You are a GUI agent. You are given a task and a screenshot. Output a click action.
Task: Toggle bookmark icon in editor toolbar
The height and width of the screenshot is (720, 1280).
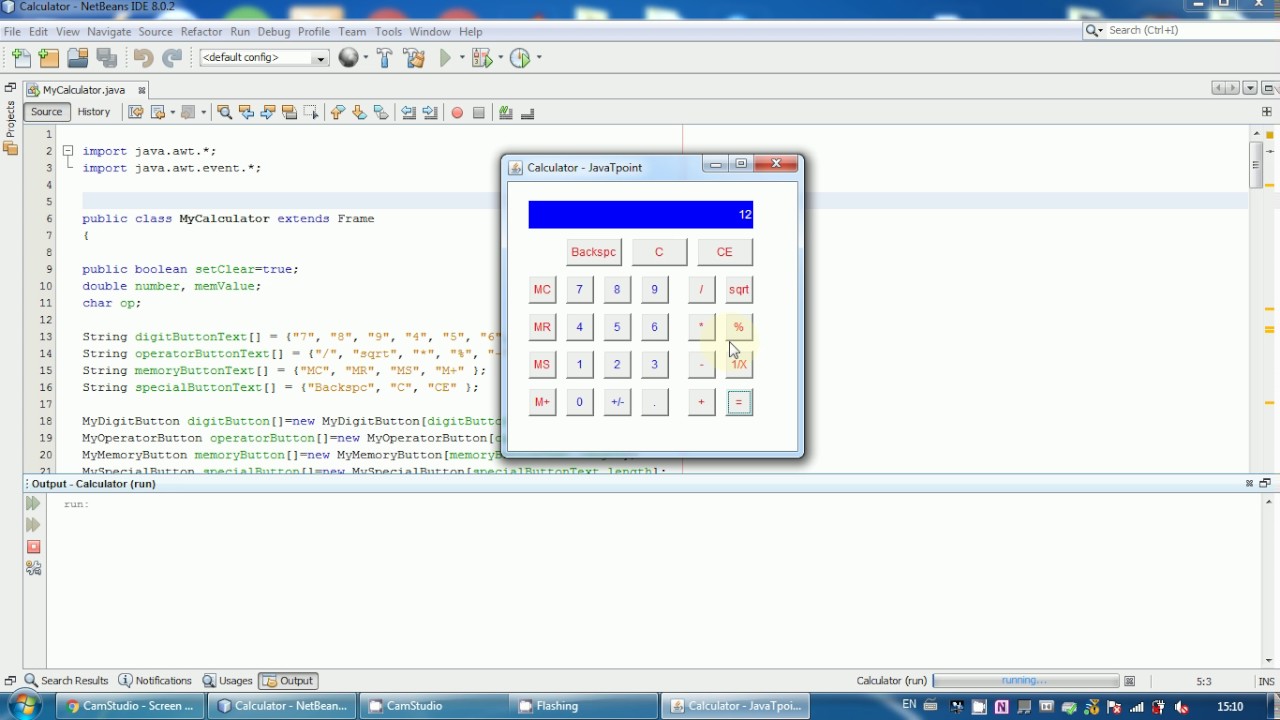point(381,112)
